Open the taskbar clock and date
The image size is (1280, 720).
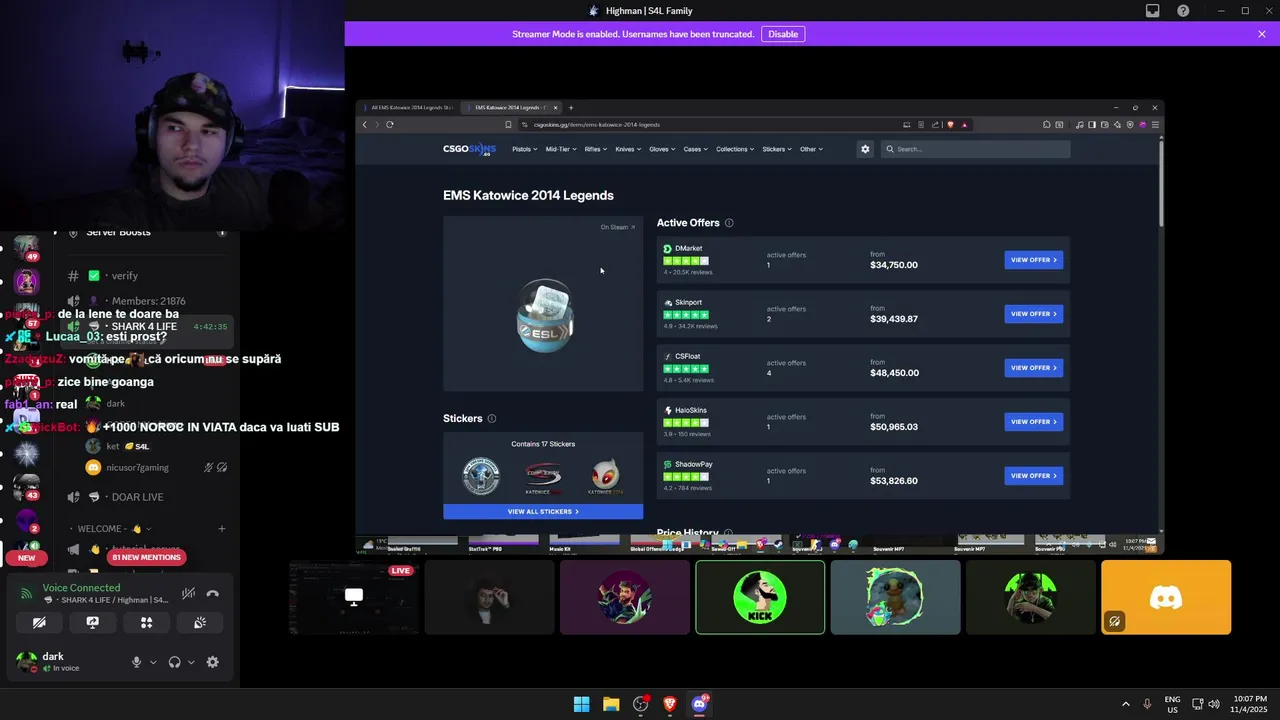(1248, 704)
